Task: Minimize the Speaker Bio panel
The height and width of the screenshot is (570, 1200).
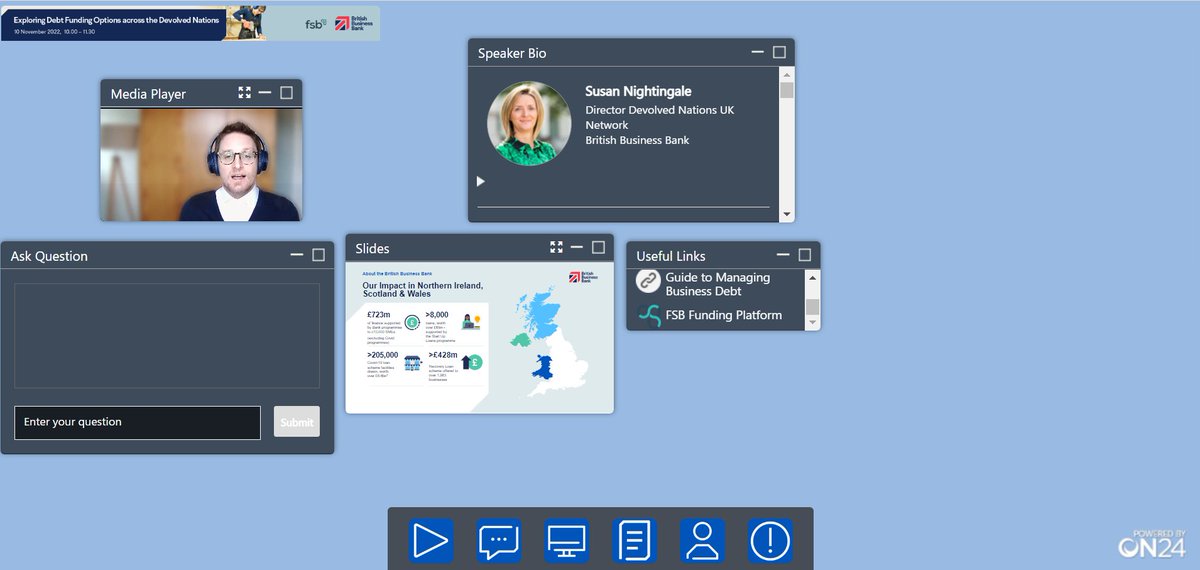Action: tap(758, 52)
